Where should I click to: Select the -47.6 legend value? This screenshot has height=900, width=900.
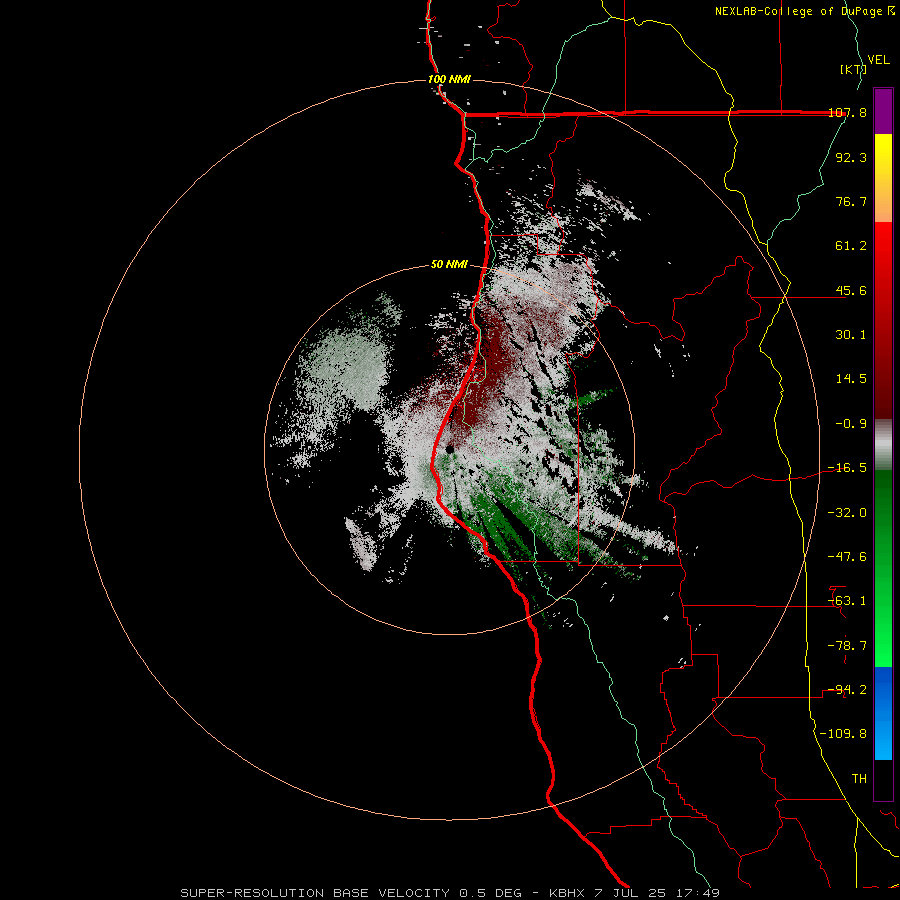[847, 557]
